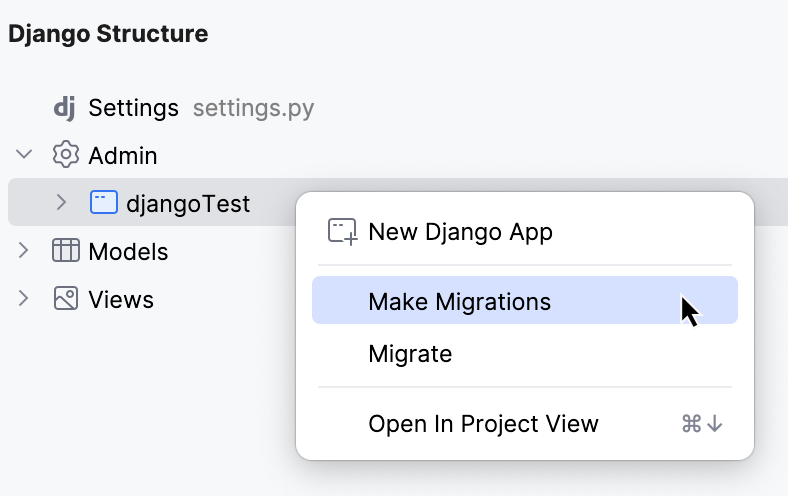This screenshot has height=496, width=788.
Task: Expand the Models node chevron
Action: 24,251
